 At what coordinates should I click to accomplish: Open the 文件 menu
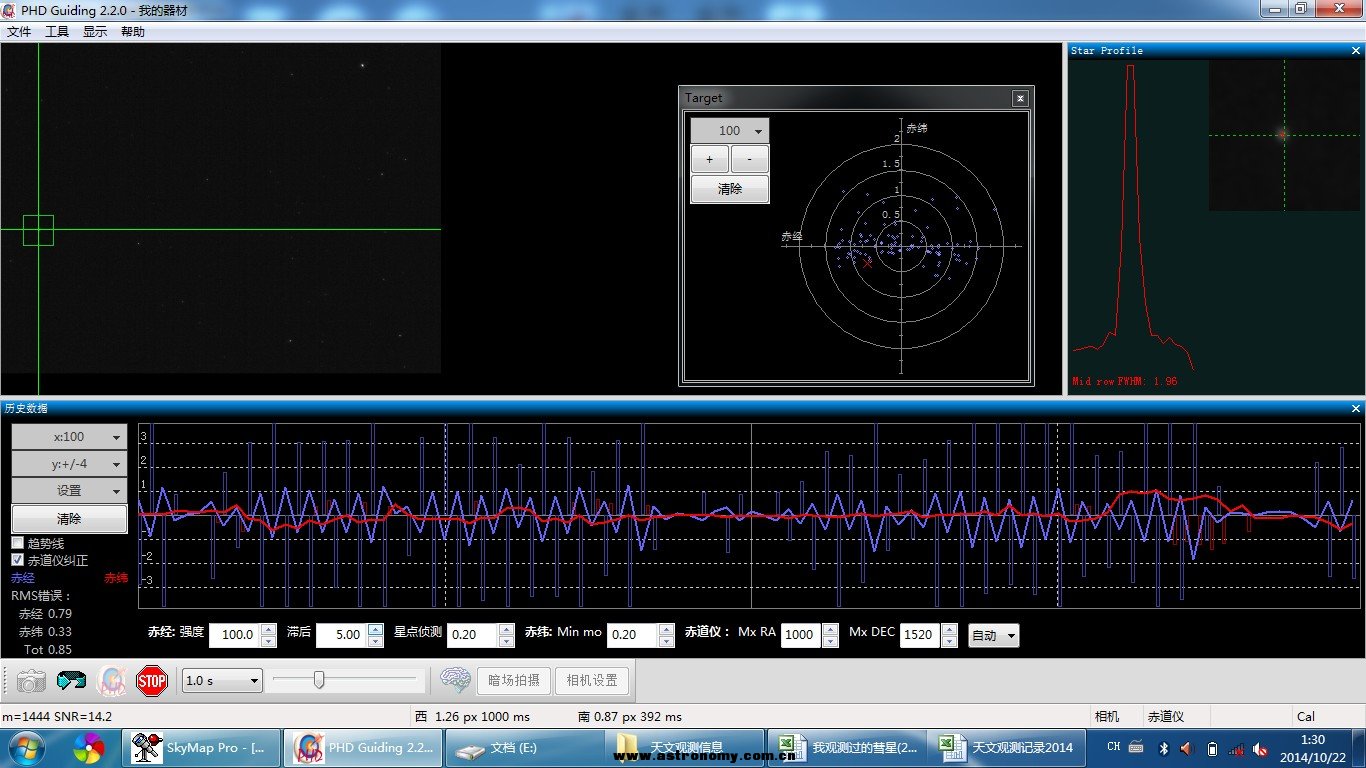point(19,32)
